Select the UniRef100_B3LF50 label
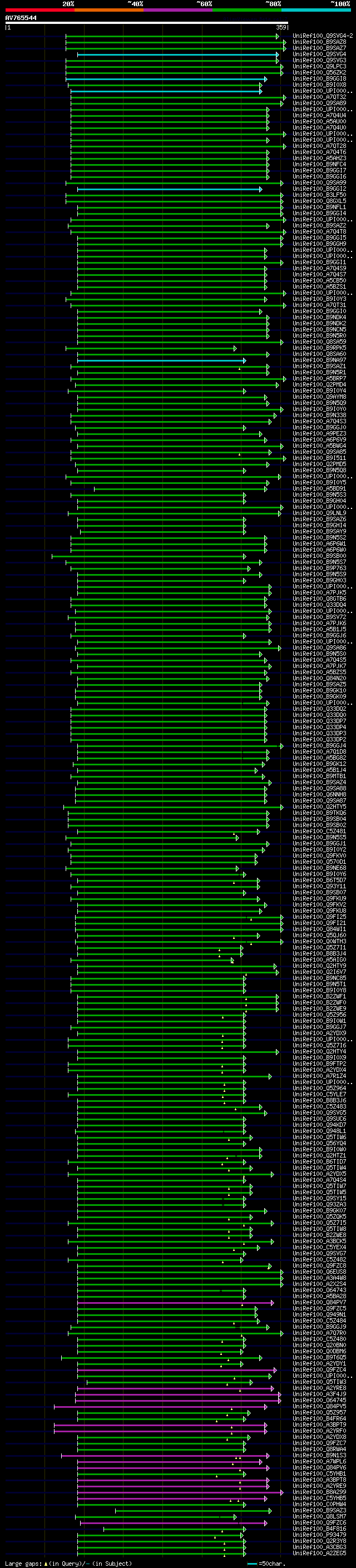 click(319, 195)
